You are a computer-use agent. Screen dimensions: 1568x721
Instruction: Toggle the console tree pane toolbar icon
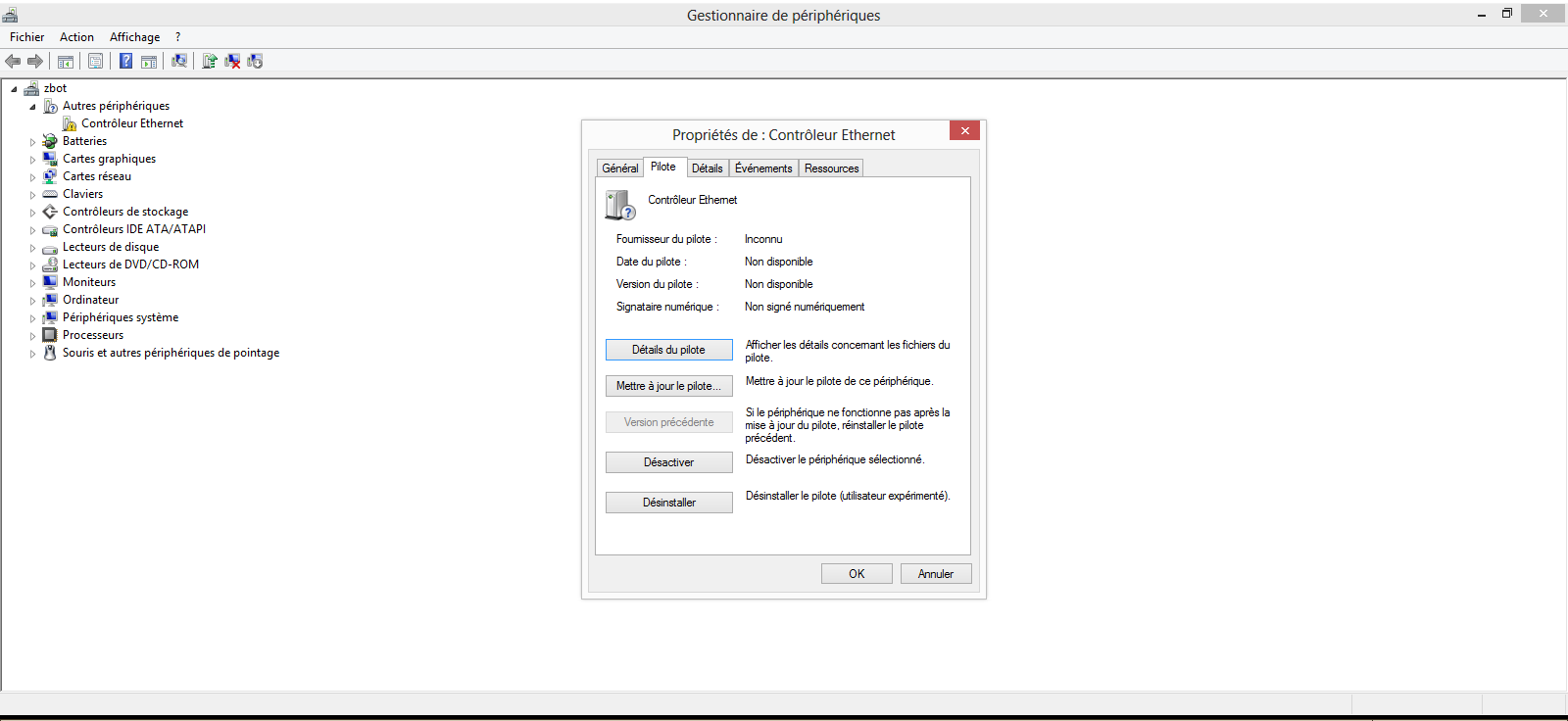click(x=66, y=61)
